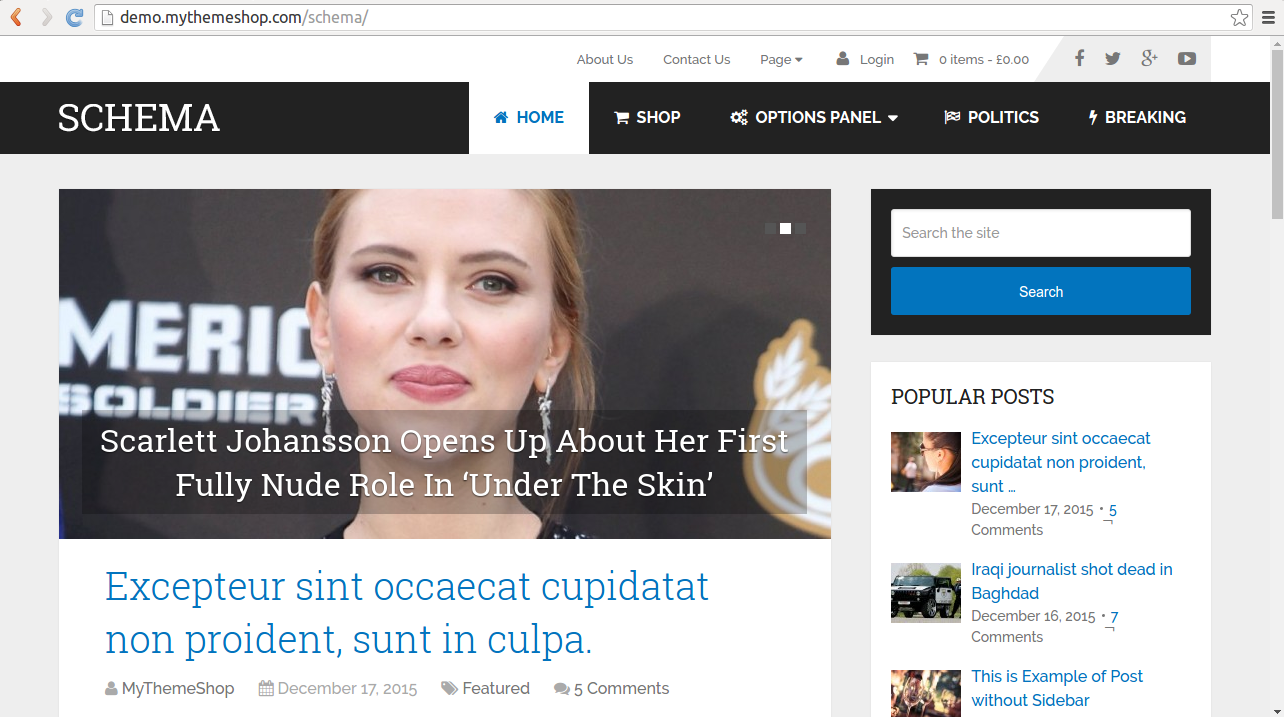This screenshot has height=717, width=1284.
Task: Click the shopping cart icon in top bar
Action: (921, 59)
